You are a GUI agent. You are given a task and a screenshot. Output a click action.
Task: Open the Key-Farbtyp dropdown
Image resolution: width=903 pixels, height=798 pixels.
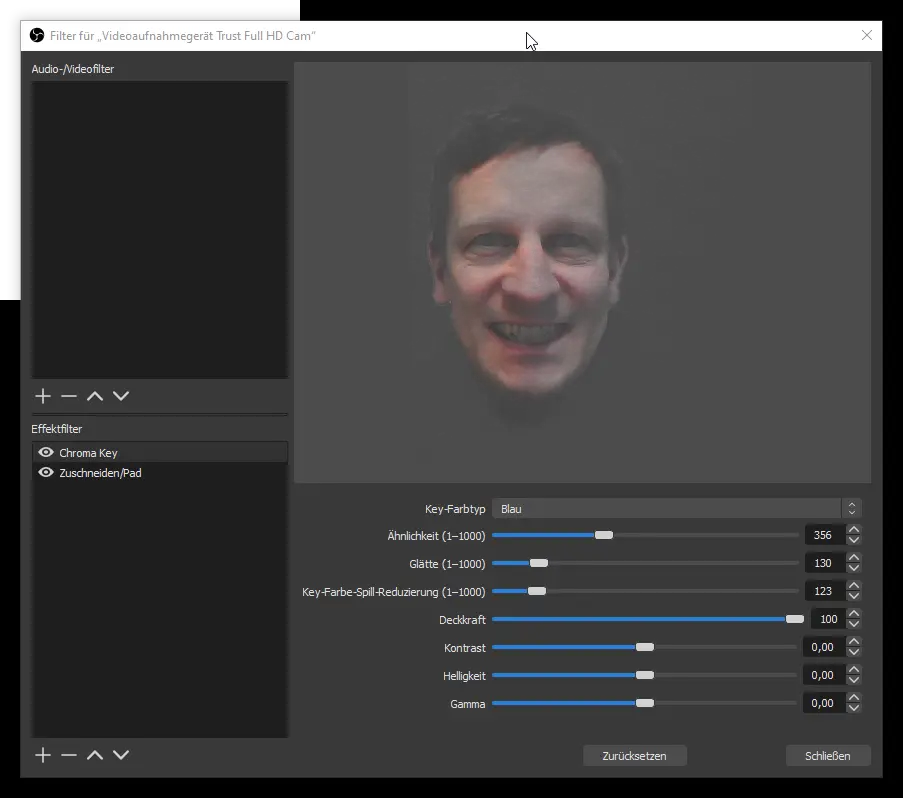[x=675, y=509]
